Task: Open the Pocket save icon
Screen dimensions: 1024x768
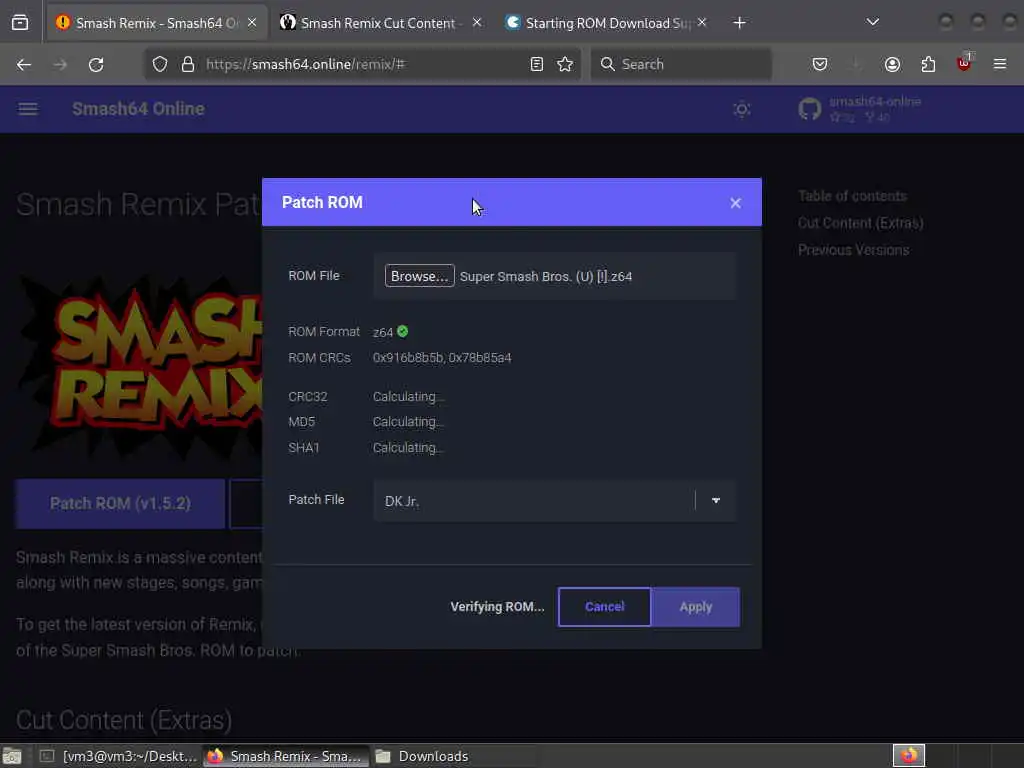Action: 820,65
